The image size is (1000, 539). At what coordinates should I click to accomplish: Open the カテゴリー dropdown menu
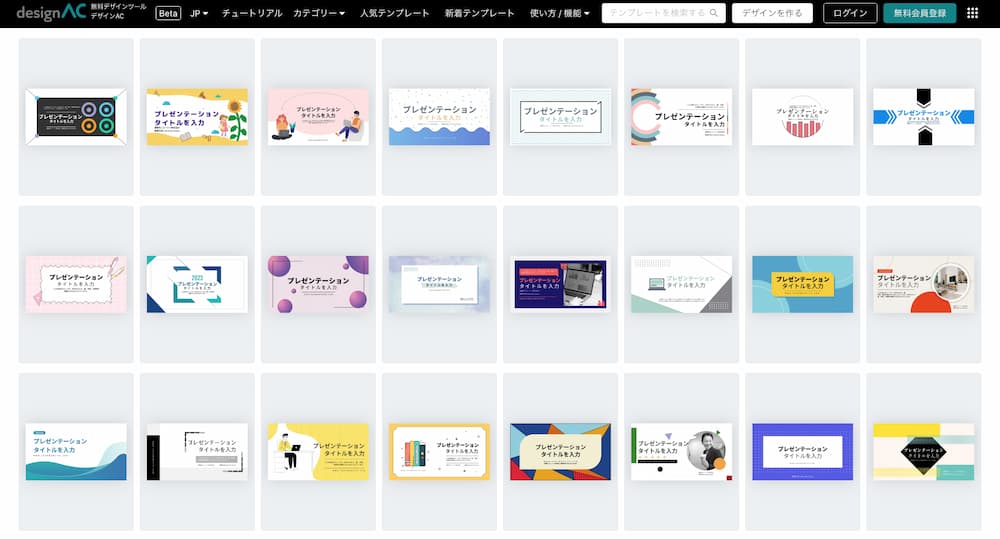(318, 13)
